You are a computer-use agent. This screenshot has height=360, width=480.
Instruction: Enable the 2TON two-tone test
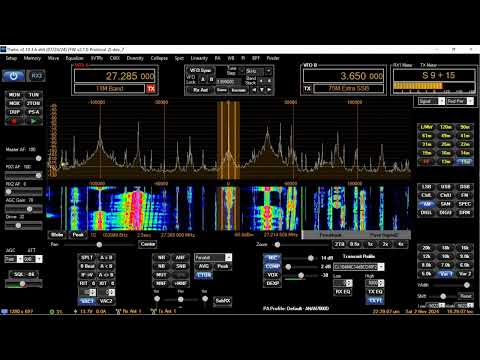click(34, 103)
